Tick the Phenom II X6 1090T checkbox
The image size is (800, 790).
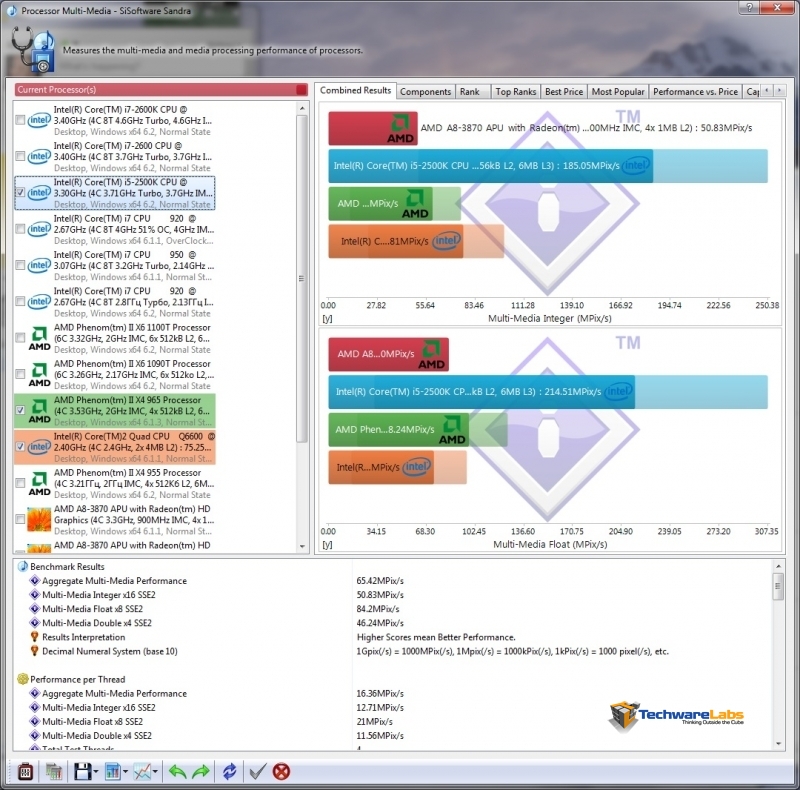(x=20, y=374)
